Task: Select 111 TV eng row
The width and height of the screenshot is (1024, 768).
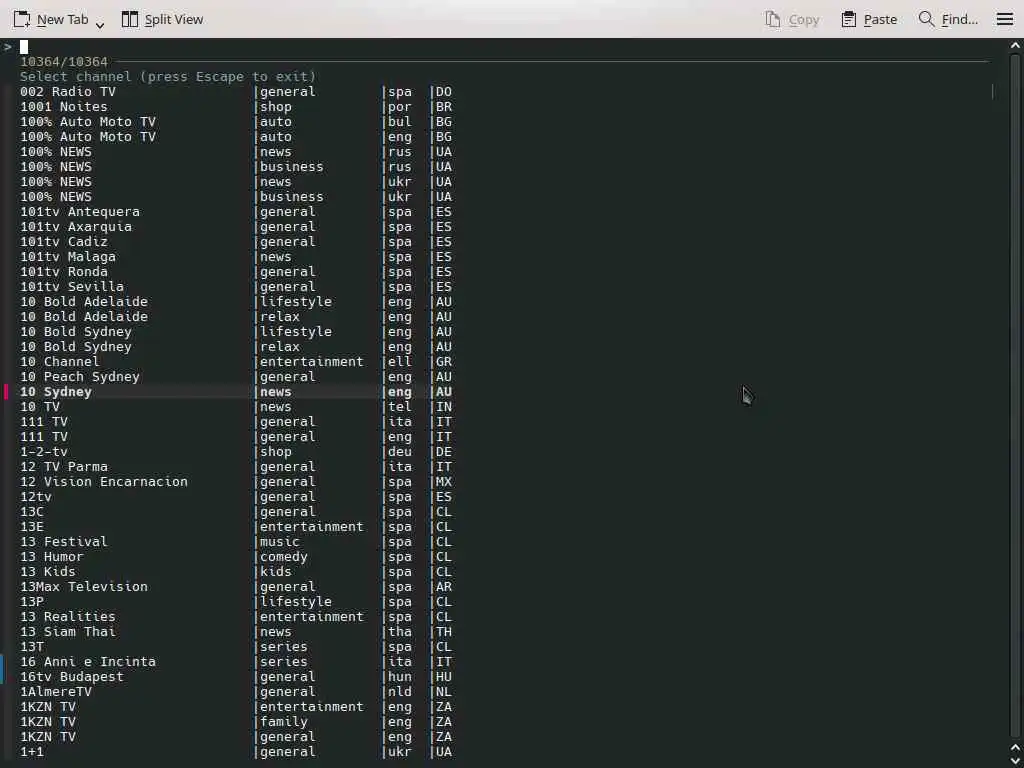Action: coord(236,437)
